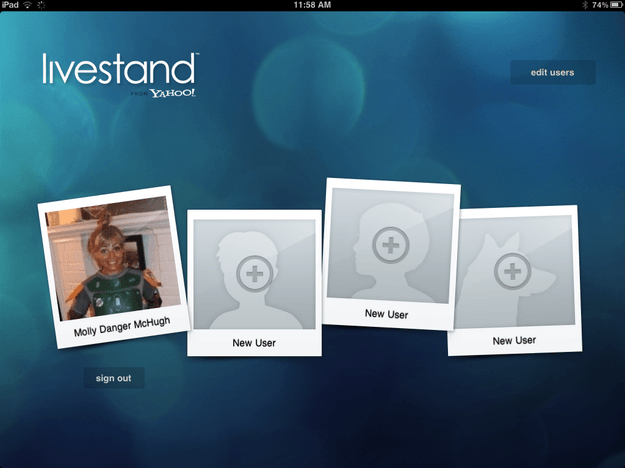This screenshot has height=468, width=625.
Task: Tap the livestand logo
Action: [120, 69]
